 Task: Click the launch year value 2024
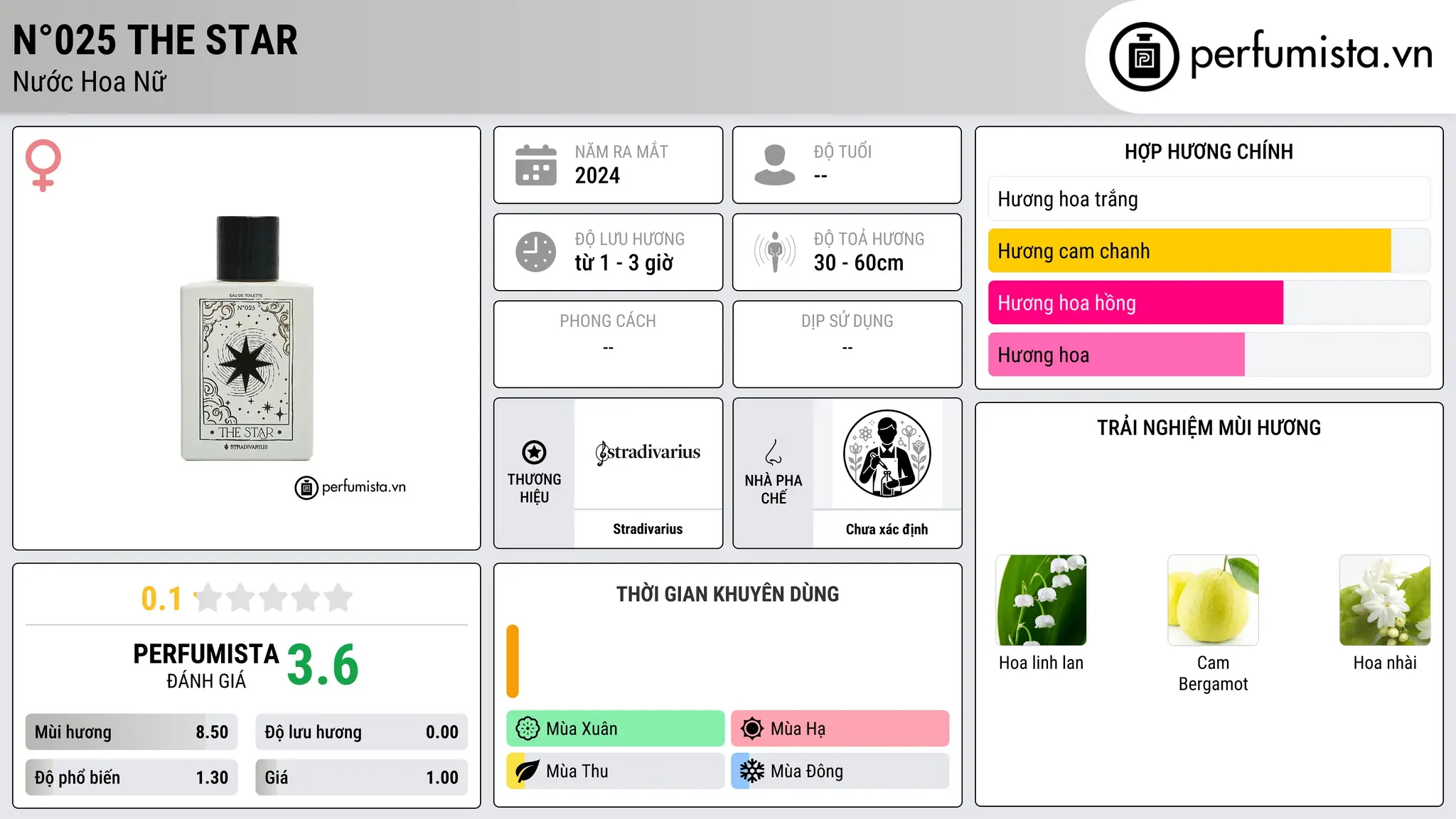click(597, 176)
